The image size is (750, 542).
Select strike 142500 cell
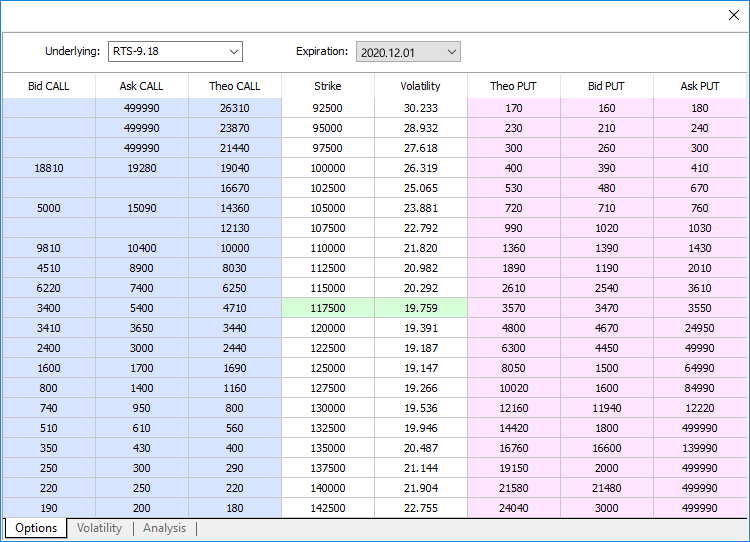(x=328, y=508)
